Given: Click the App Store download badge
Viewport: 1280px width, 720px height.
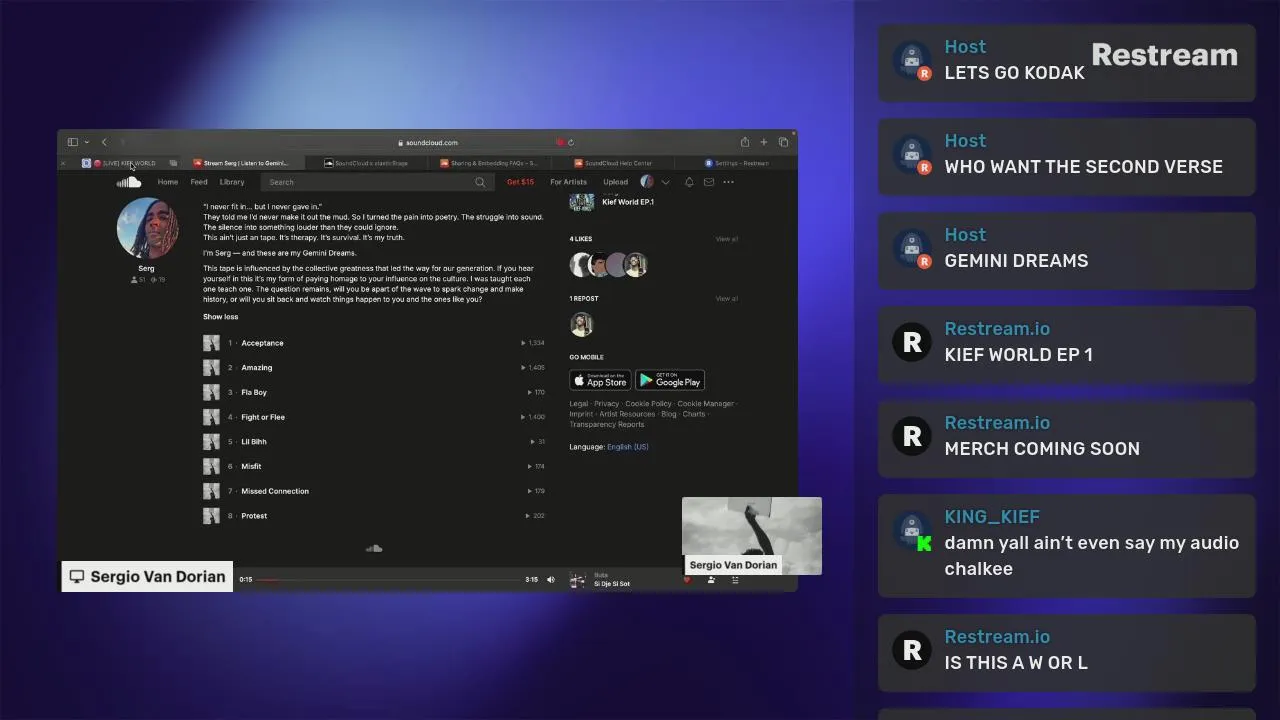Looking at the screenshot, I should [600, 380].
